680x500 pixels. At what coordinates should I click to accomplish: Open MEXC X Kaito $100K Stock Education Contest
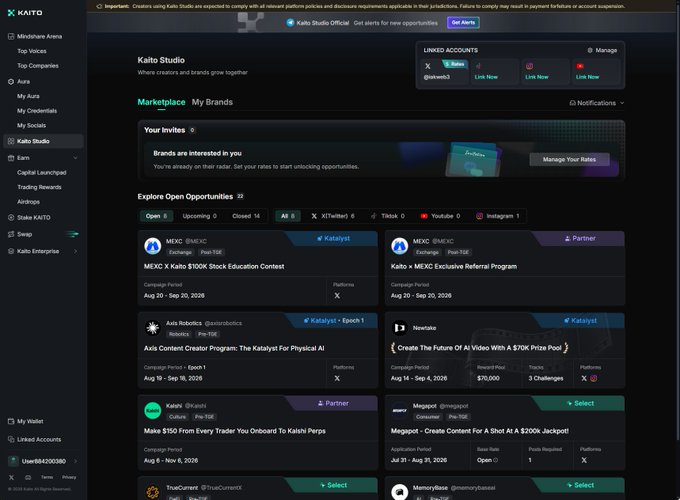(x=214, y=267)
